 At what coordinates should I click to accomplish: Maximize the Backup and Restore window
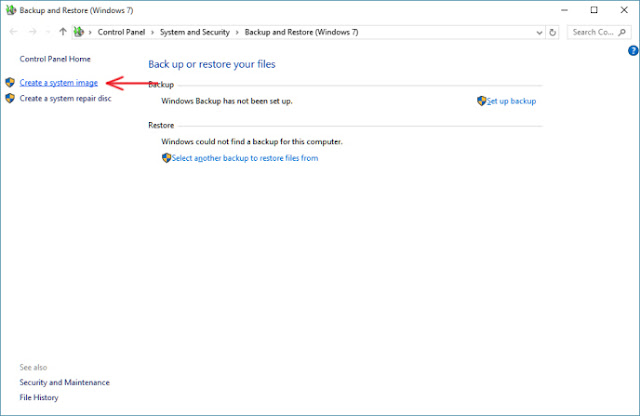[x=594, y=10]
